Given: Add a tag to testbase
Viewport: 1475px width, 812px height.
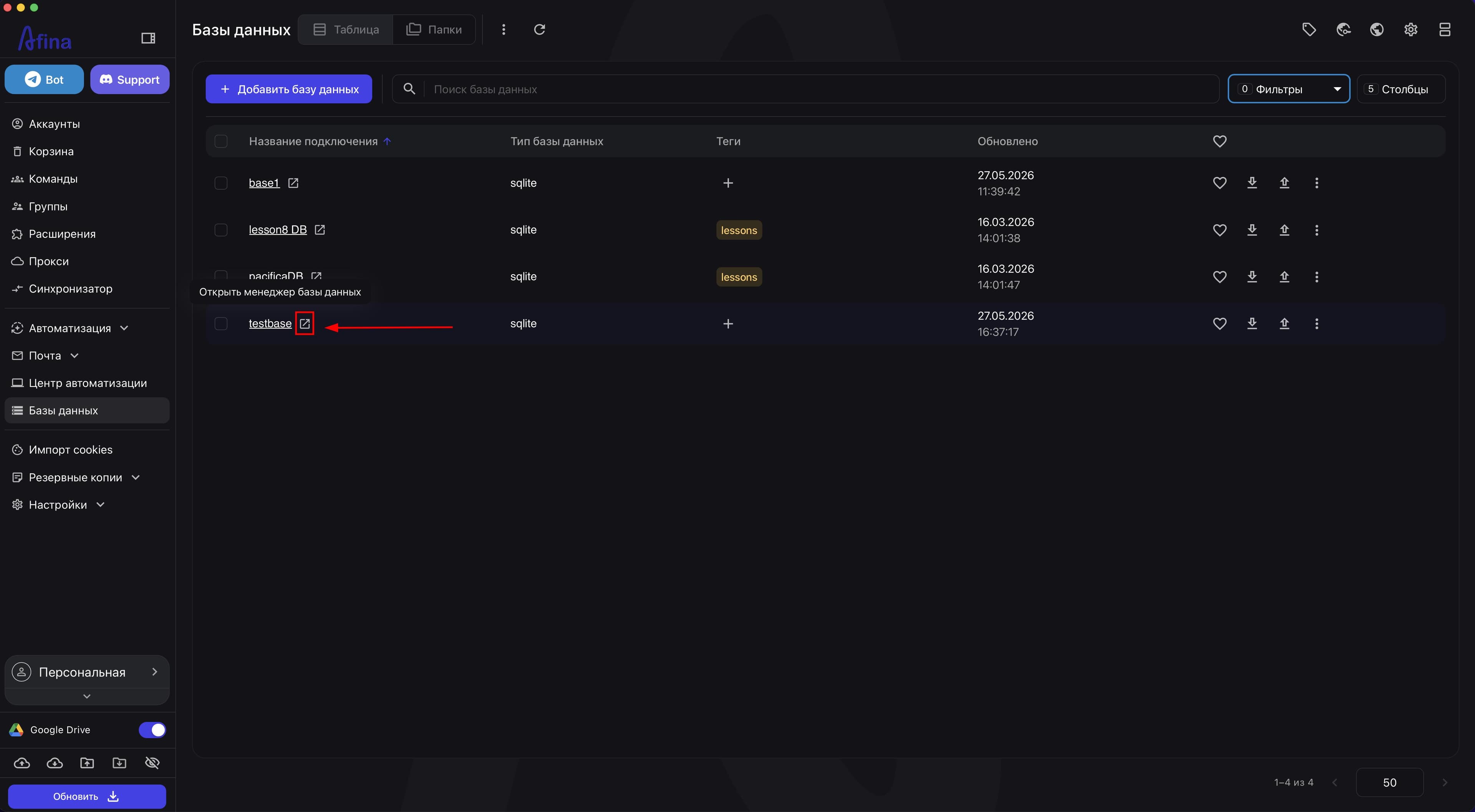Looking at the screenshot, I should point(728,323).
